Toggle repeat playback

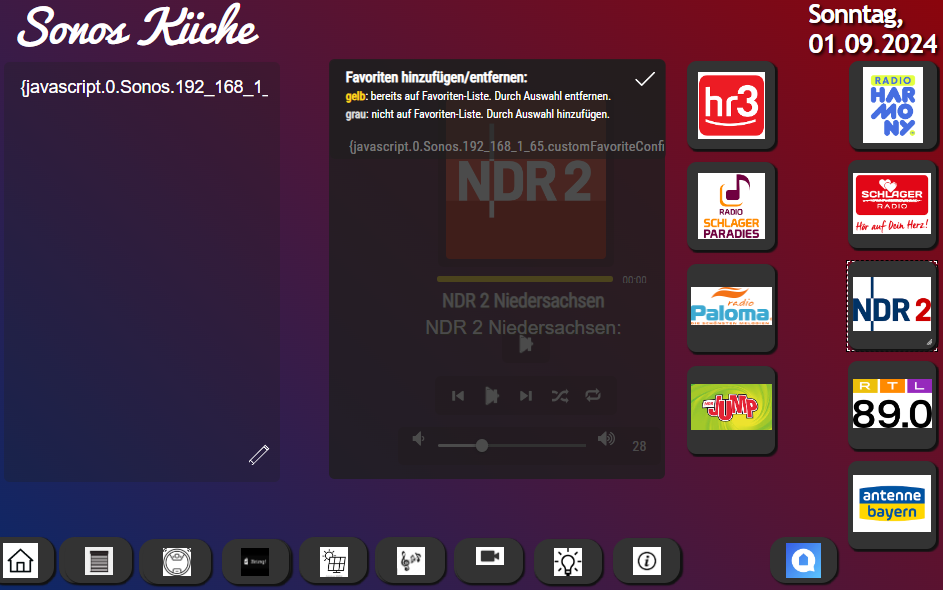pos(594,396)
